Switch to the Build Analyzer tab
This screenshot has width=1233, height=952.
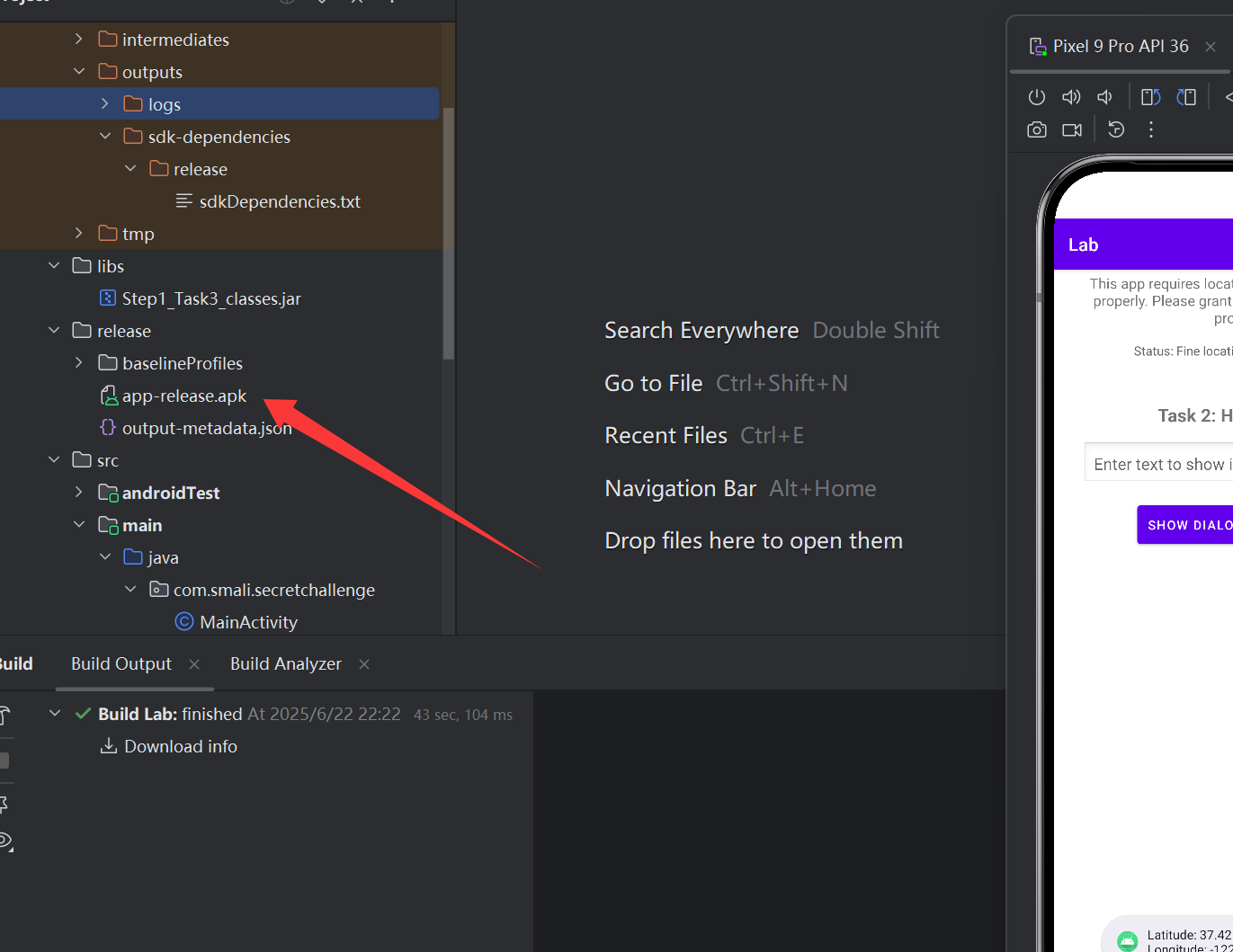click(285, 664)
